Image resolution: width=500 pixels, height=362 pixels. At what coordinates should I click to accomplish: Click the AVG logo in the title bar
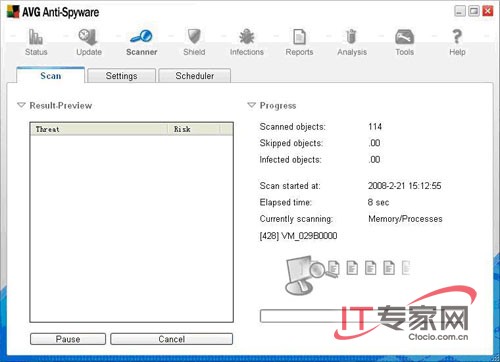[13, 12]
